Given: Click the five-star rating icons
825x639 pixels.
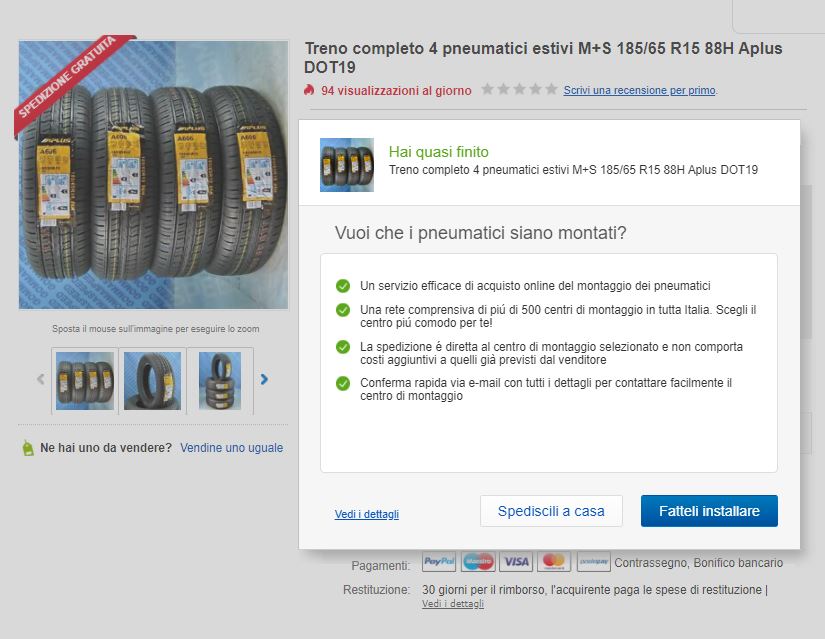Looking at the screenshot, I should tap(519, 89).
